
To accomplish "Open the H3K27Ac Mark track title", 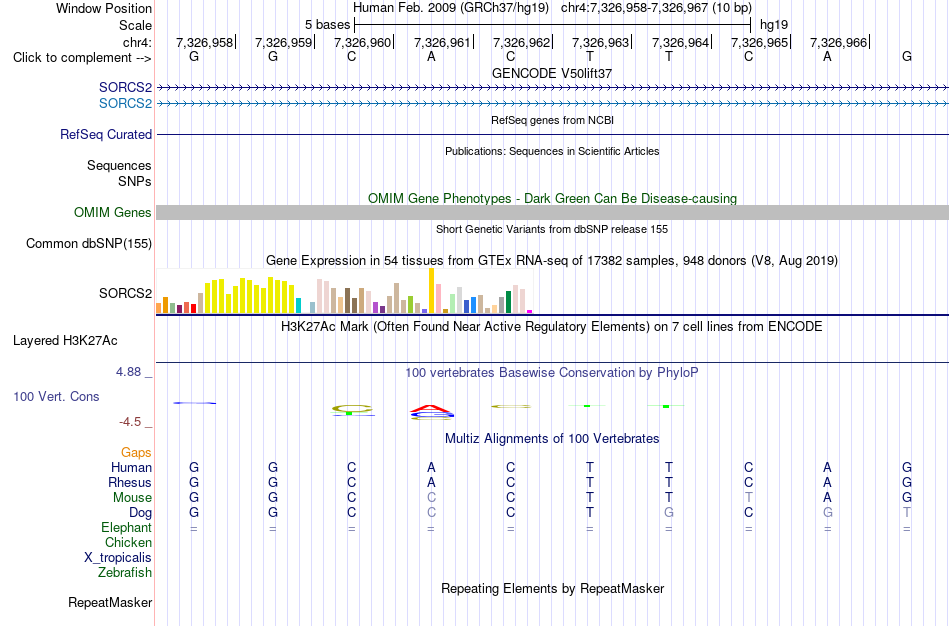I will (x=552, y=327).
